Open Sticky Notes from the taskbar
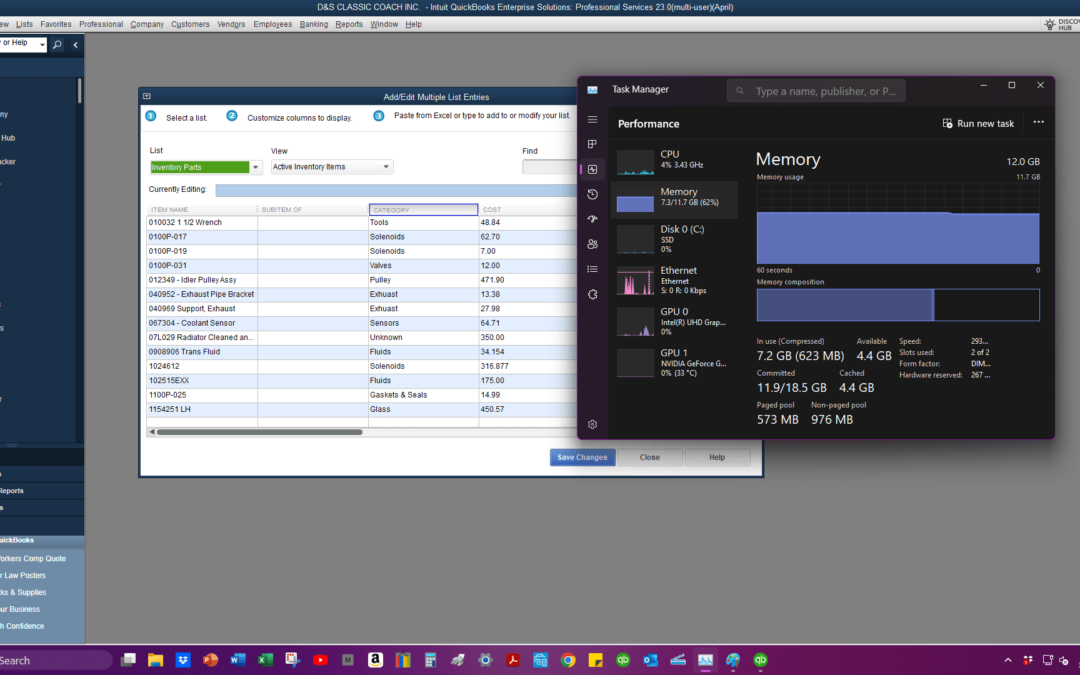Image resolution: width=1080 pixels, height=675 pixels. (596, 660)
